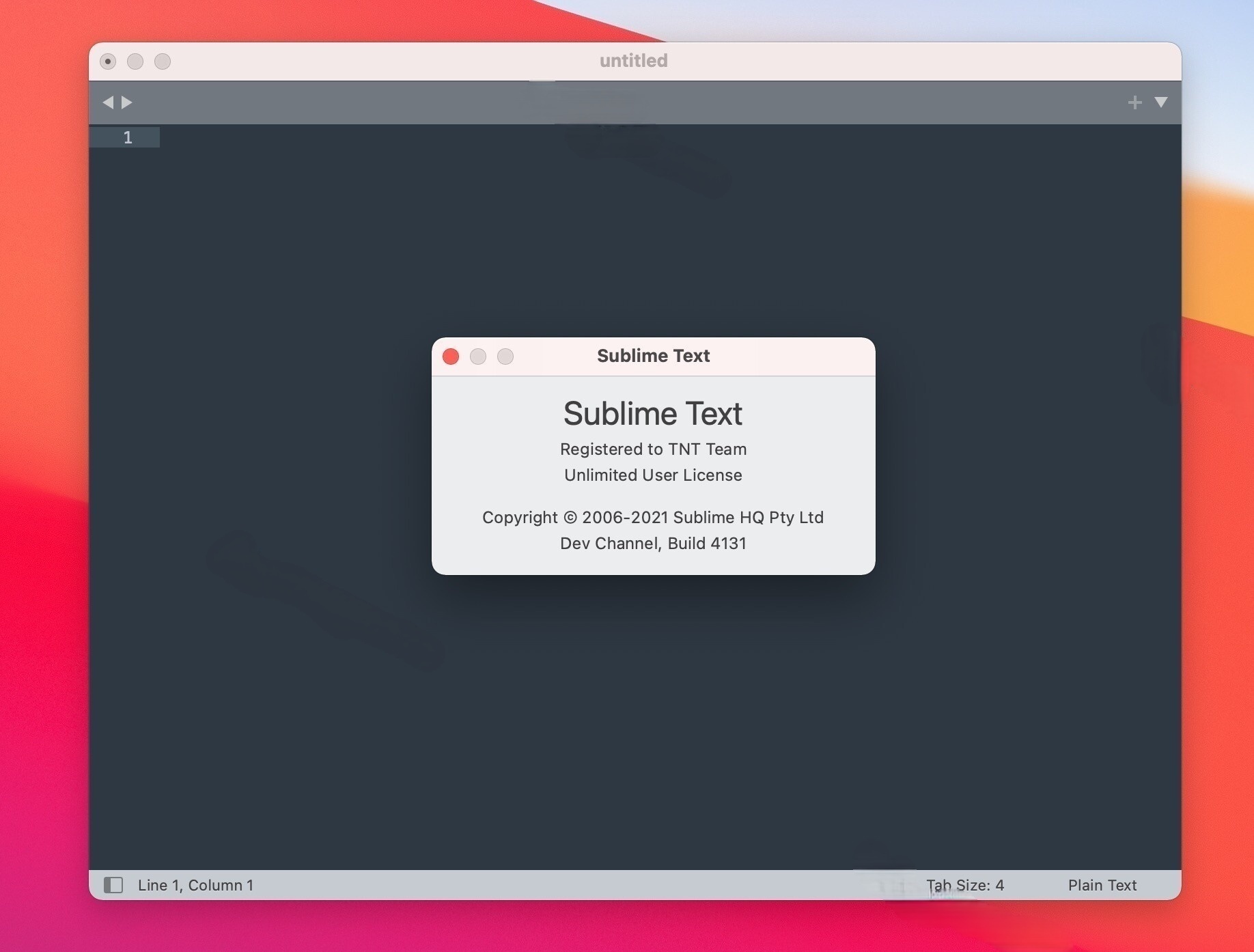Toggle the side bar from the status bar
Image resolution: width=1254 pixels, height=952 pixels.
click(113, 885)
